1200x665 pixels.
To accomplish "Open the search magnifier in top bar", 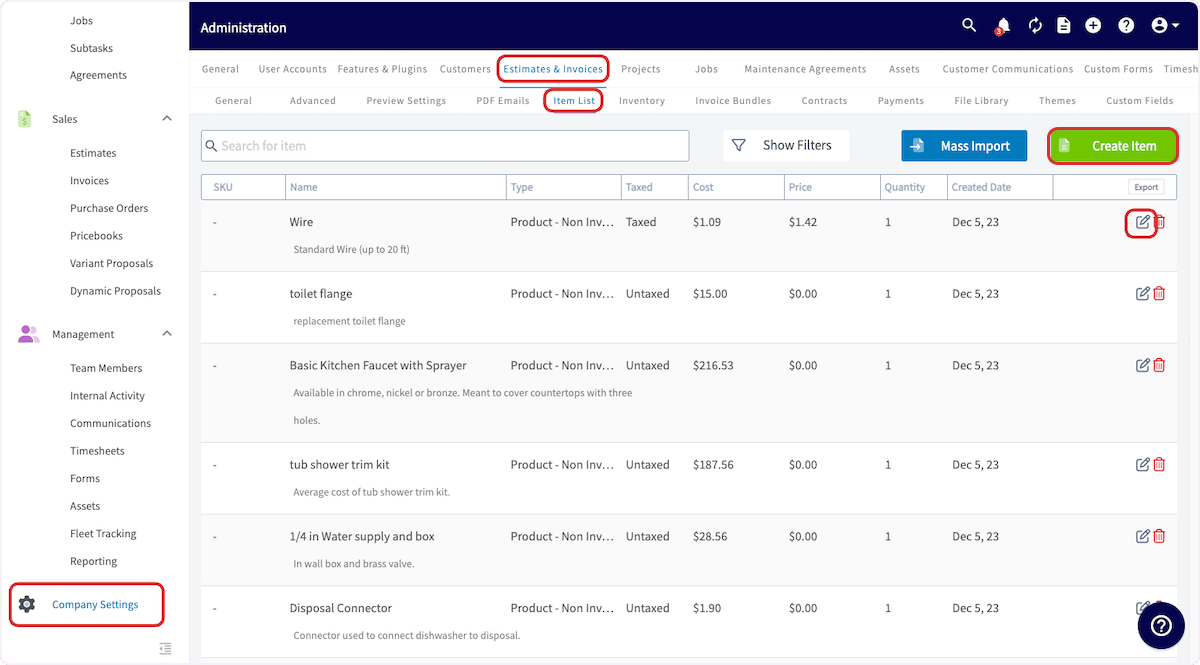I will (x=969, y=26).
